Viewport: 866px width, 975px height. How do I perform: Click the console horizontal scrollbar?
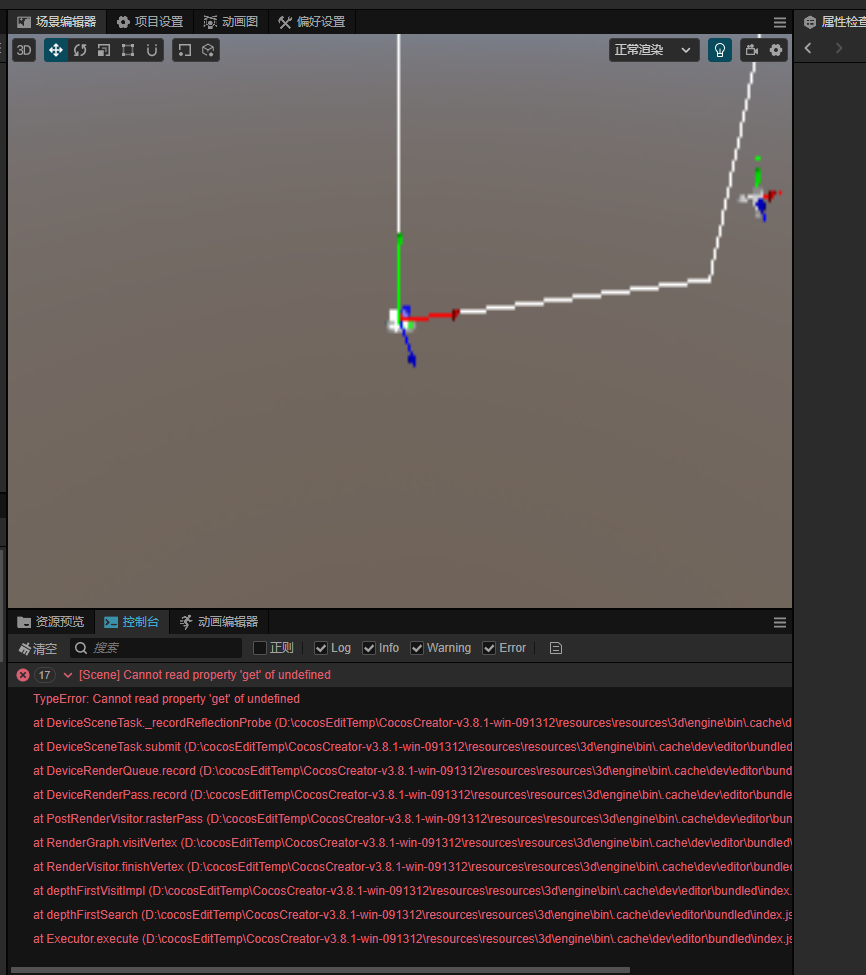tap(320, 970)
